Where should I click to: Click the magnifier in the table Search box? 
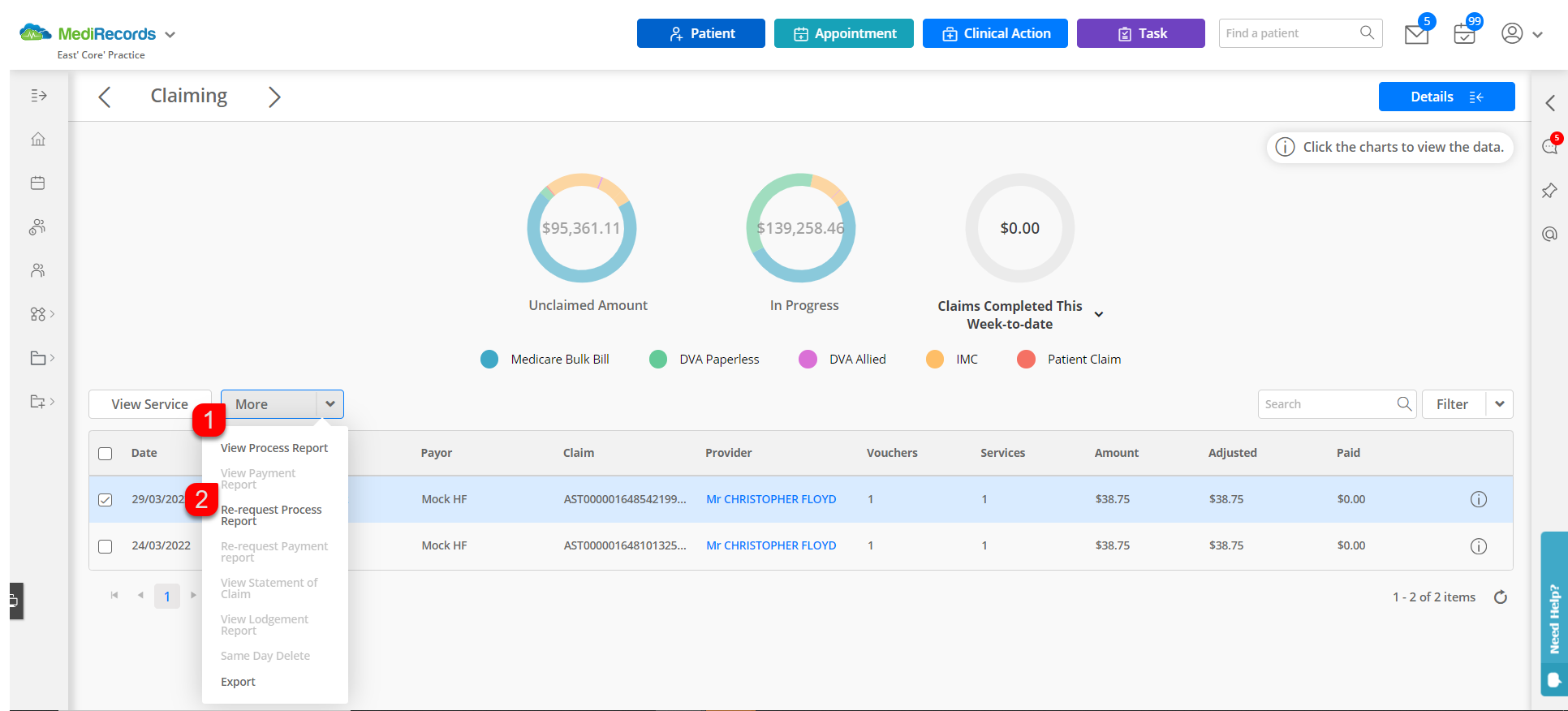(x=1404, y=403)
